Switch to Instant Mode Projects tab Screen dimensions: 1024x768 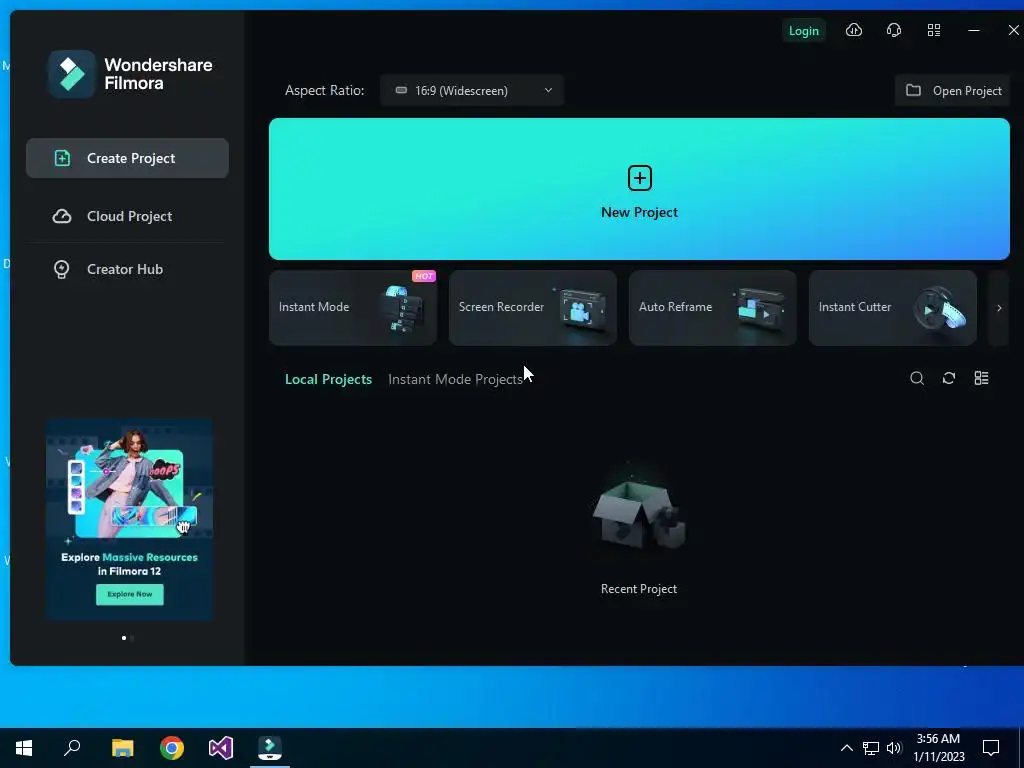point(455,379)
